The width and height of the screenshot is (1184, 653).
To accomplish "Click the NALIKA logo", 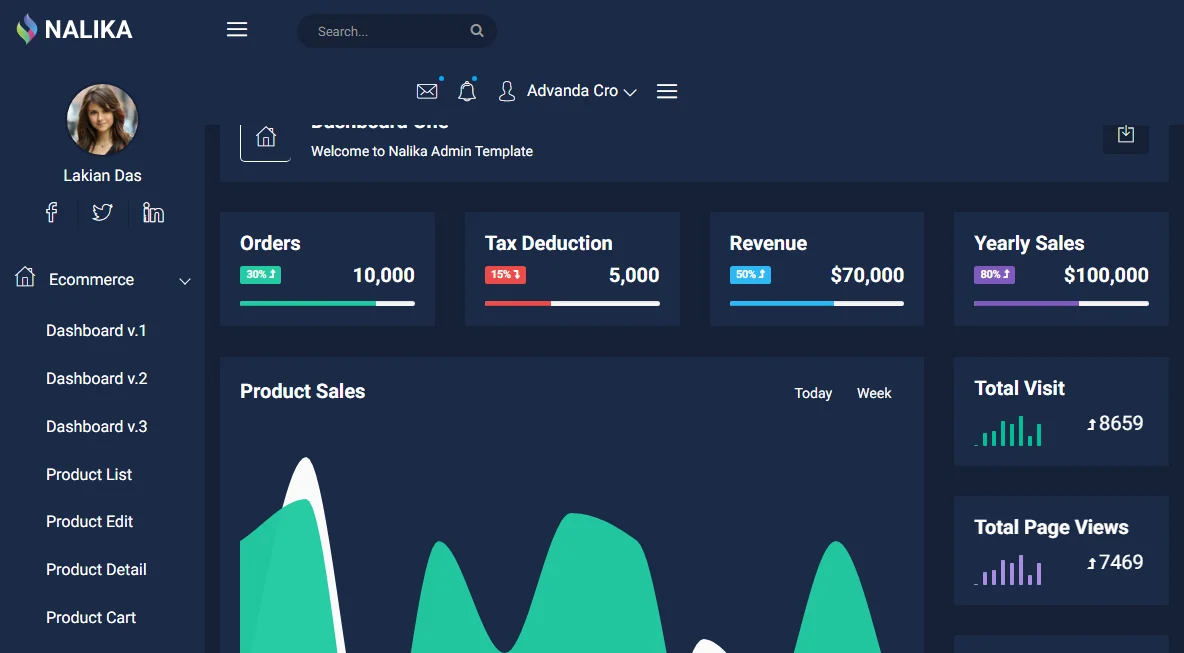I will coord(74,29).
